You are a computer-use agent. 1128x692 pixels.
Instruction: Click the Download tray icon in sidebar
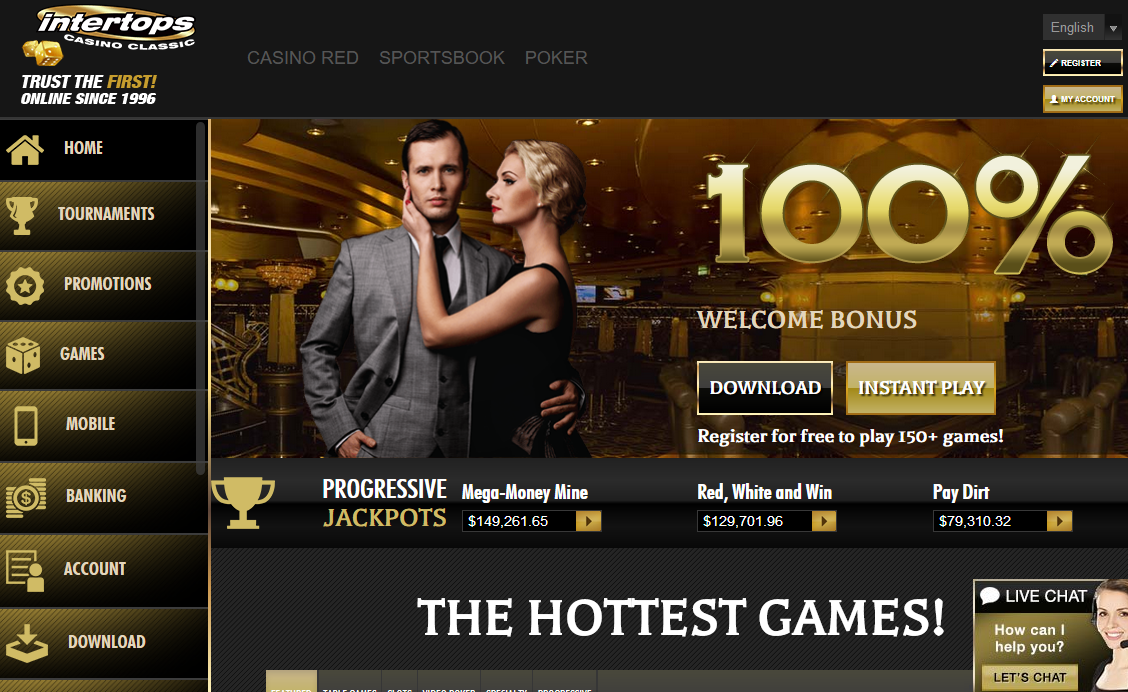pos(27,643)
